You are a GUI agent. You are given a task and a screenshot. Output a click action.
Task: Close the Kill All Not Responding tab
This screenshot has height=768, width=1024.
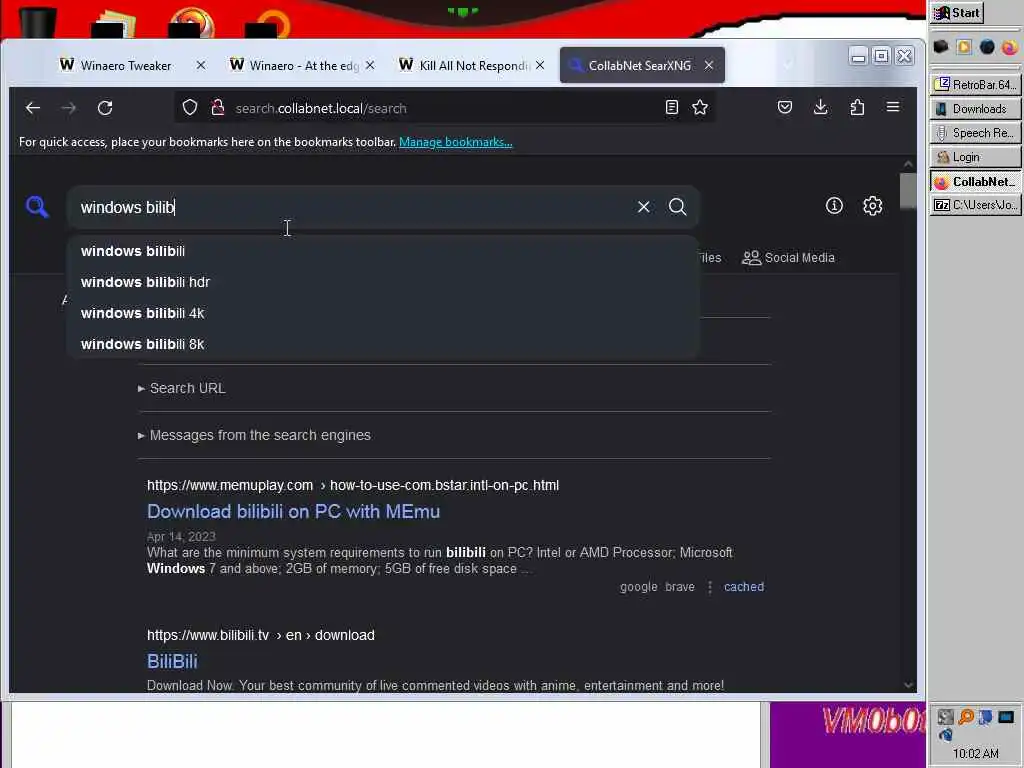point(540,65)
